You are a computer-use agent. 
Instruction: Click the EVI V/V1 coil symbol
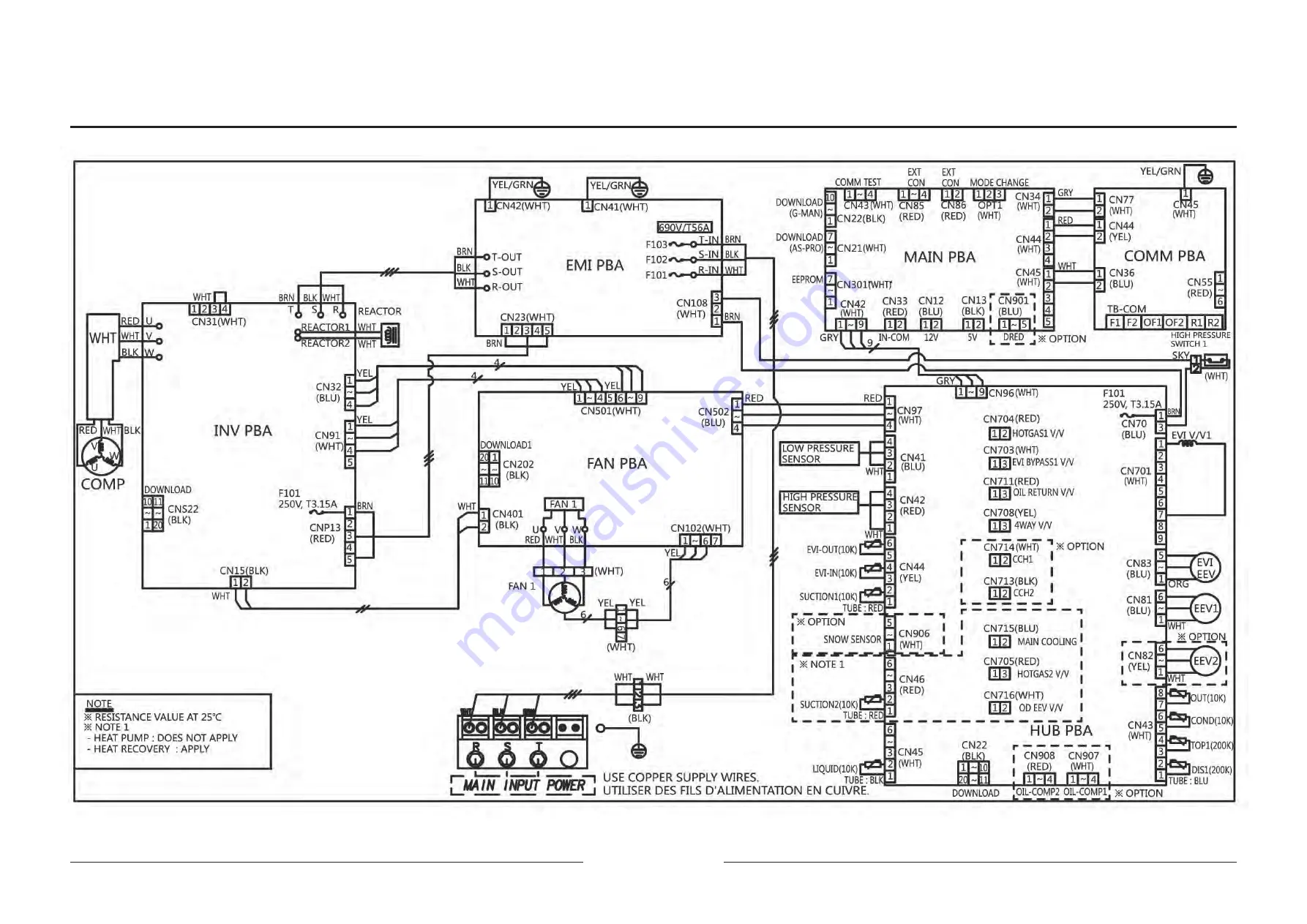pyautogui.click(x=1186, y=444)
